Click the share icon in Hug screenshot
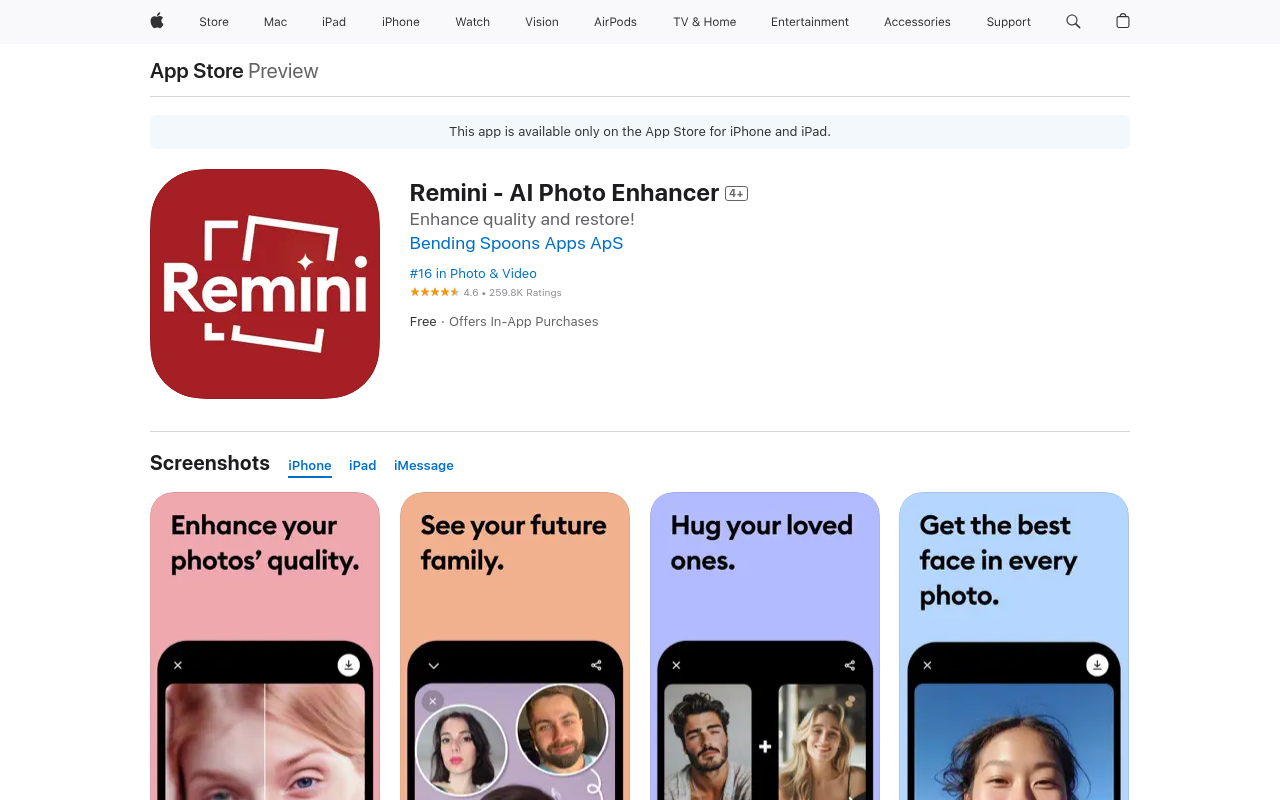The height and width of the screenshot is (800, 1280). pyautogui.click(x=849, y=665)
